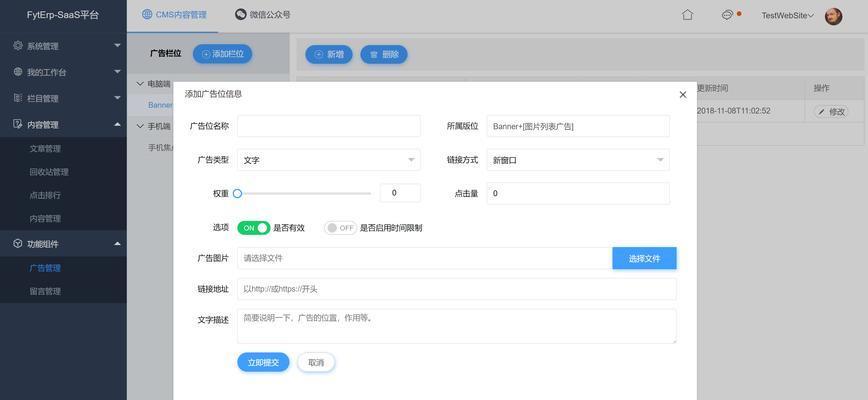Click the 操作 column header

pyautogui.click(x=822, y=88)
